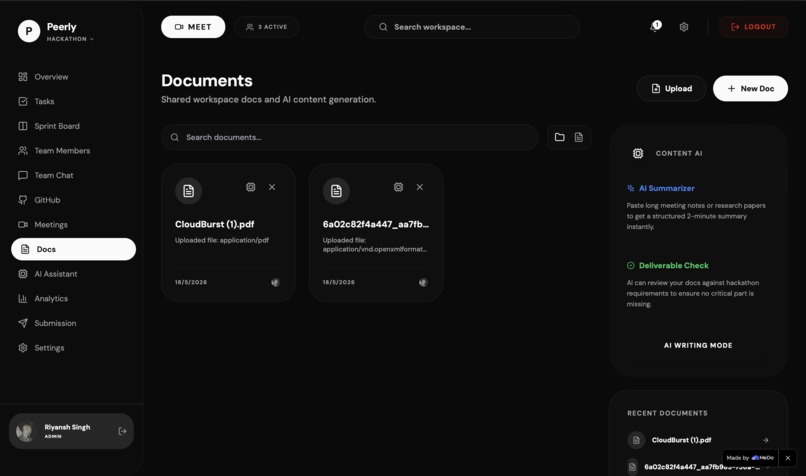Open the AI Summarizer tool
806x476 pixels.
(666, 188)
